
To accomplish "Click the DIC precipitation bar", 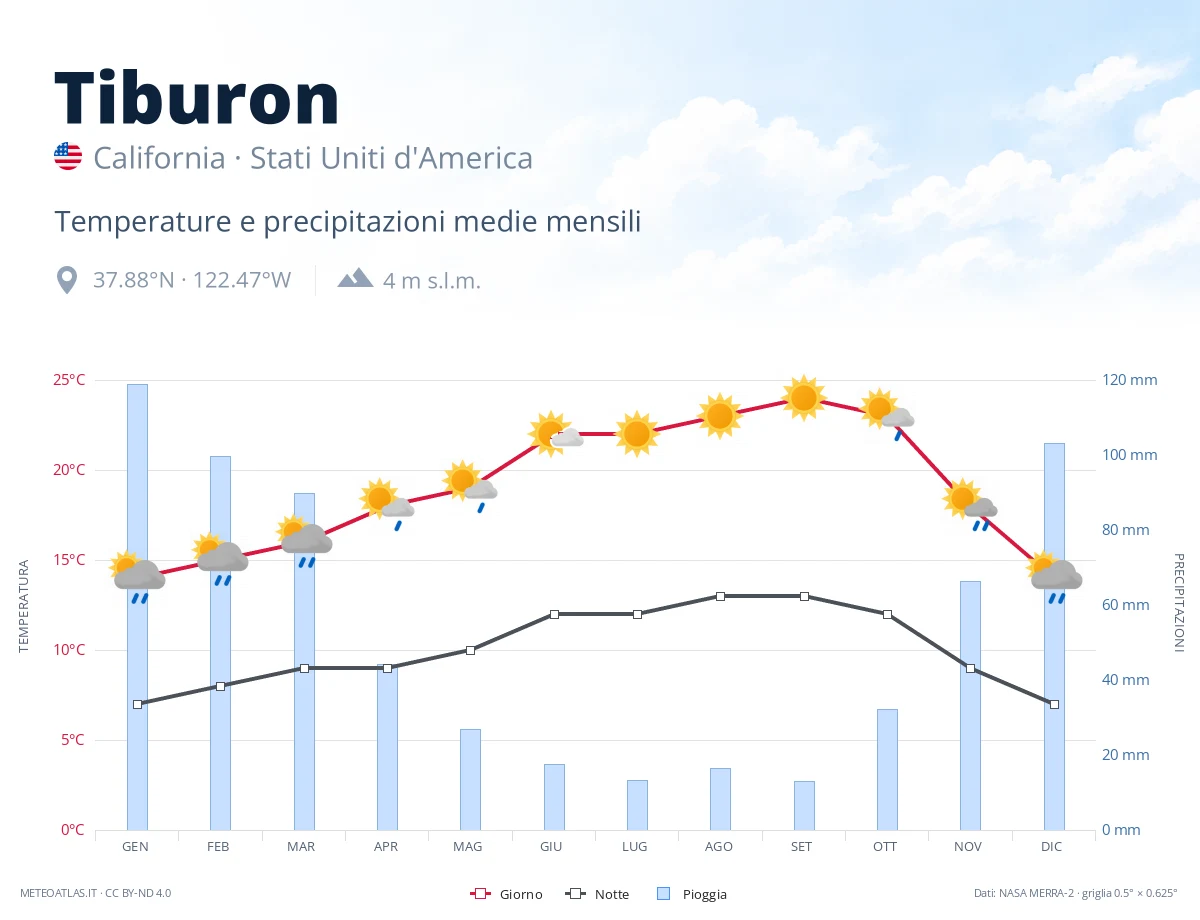I will tap(1054, 636).
